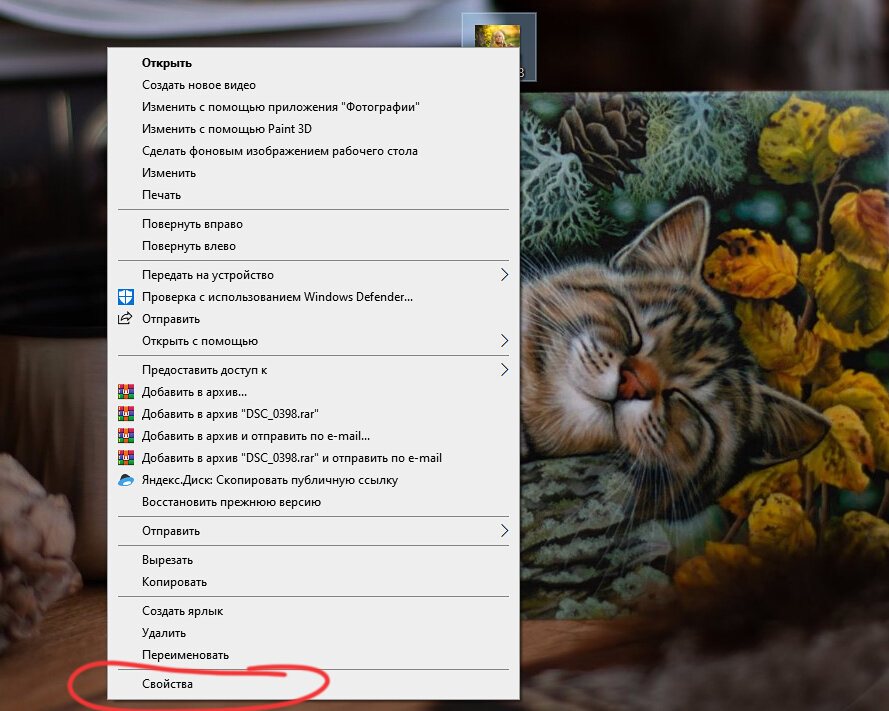Choose Изменить с помощью приложения "Фотографии"
The height and width of the screenshot is (711, 889).
point(313,107)
